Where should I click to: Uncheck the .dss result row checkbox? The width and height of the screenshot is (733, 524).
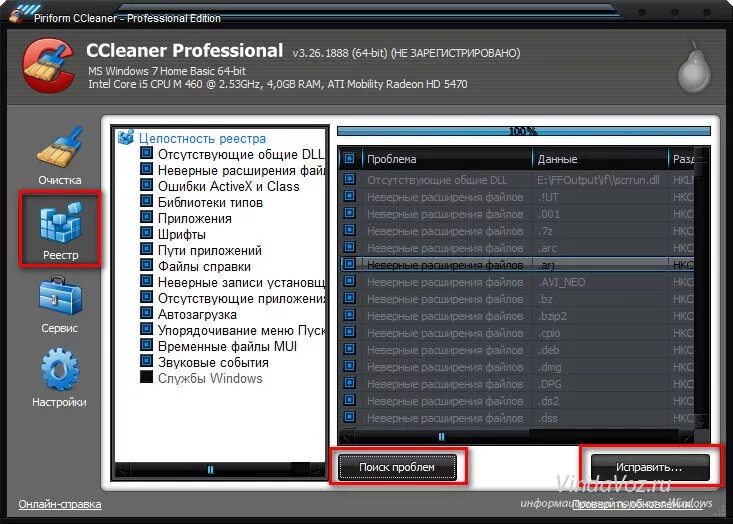tap(349, 417)
